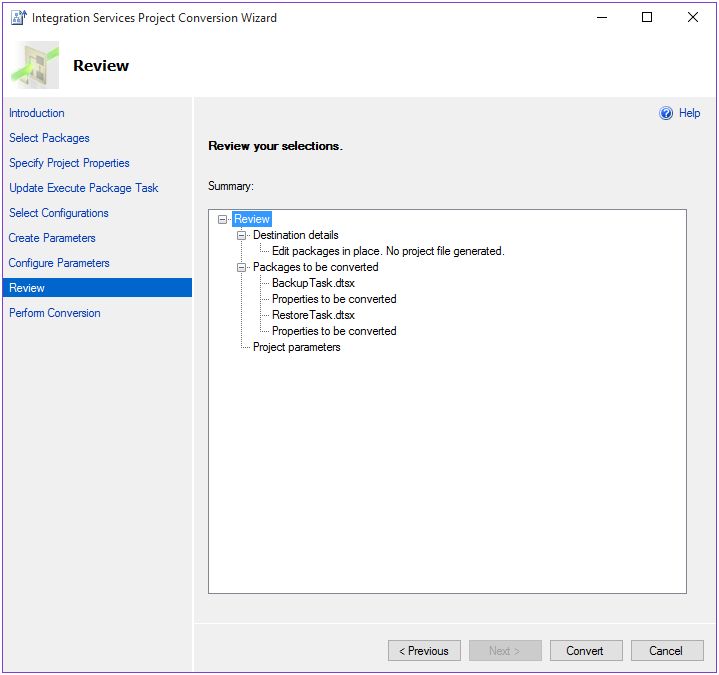
Task: Open the Help link
Action: point(689,113)
